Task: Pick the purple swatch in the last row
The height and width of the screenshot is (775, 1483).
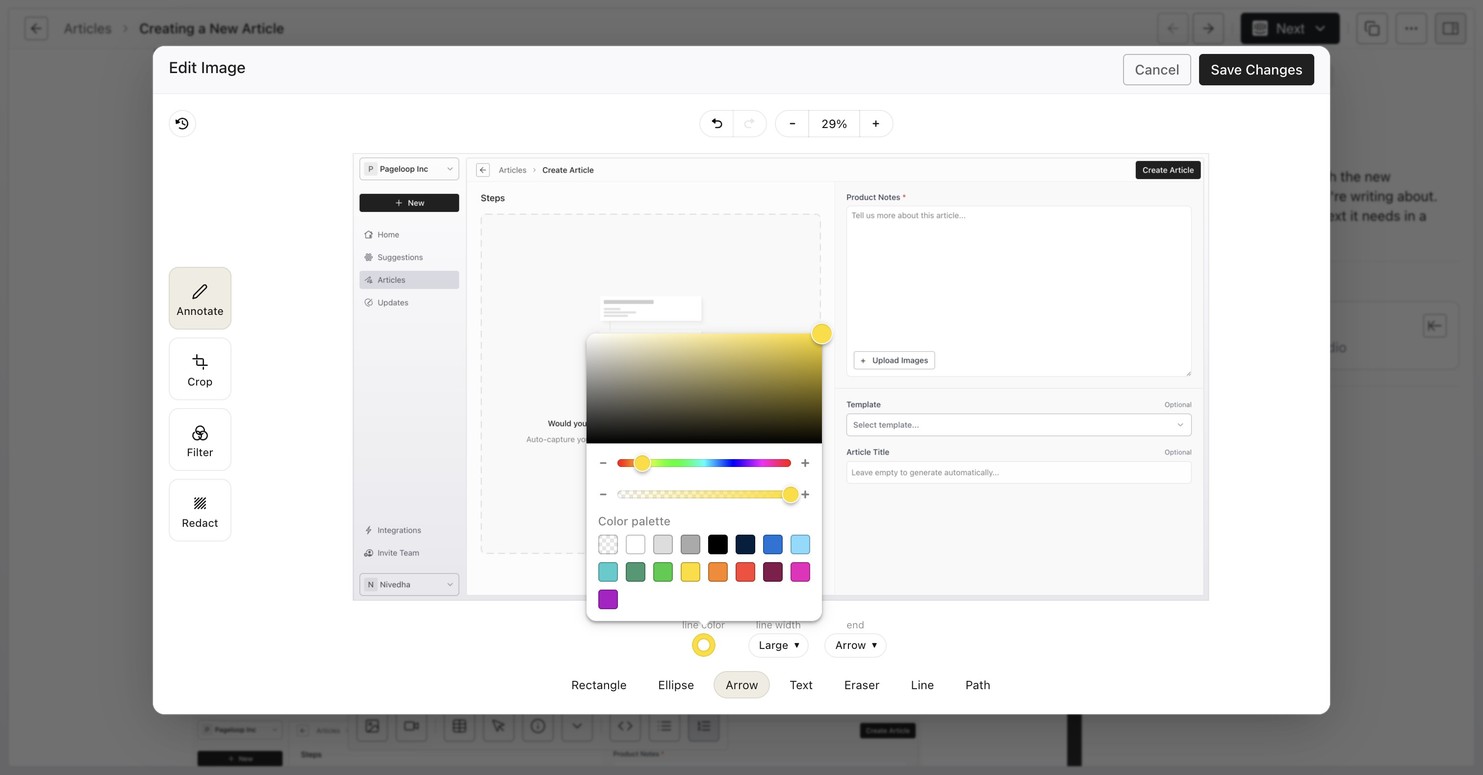Action: (608, 599)
